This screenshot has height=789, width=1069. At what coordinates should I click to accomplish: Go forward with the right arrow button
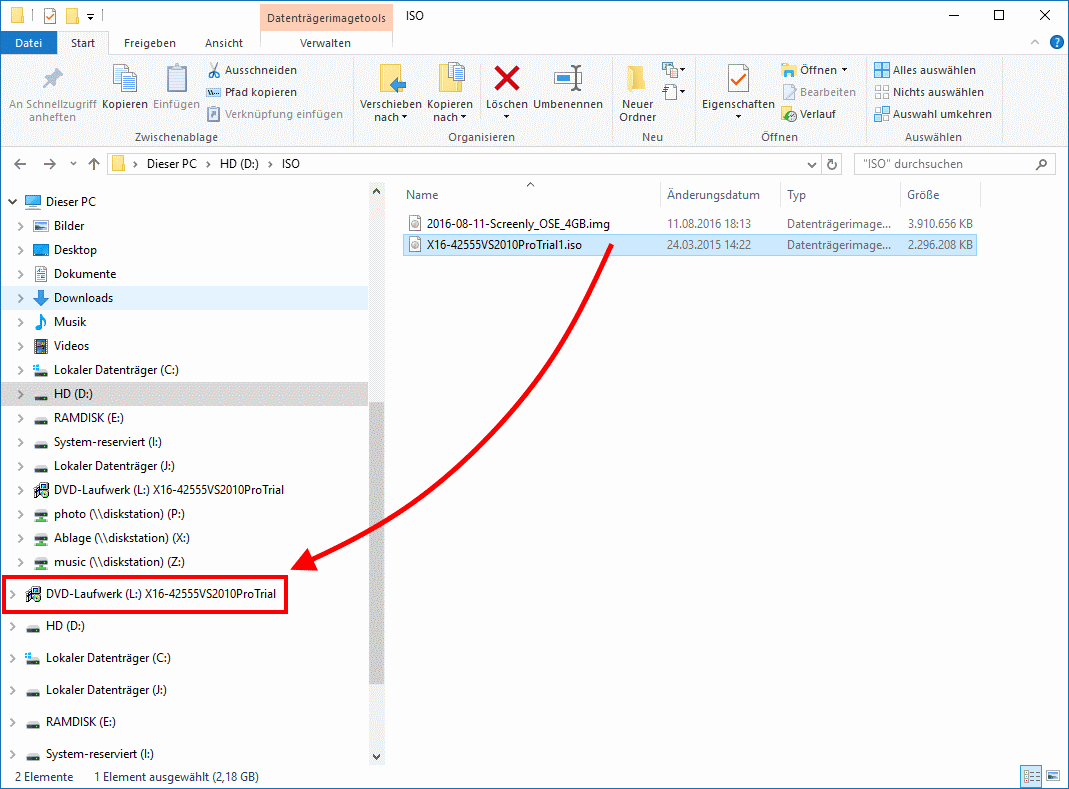click(x=50, y=164)
